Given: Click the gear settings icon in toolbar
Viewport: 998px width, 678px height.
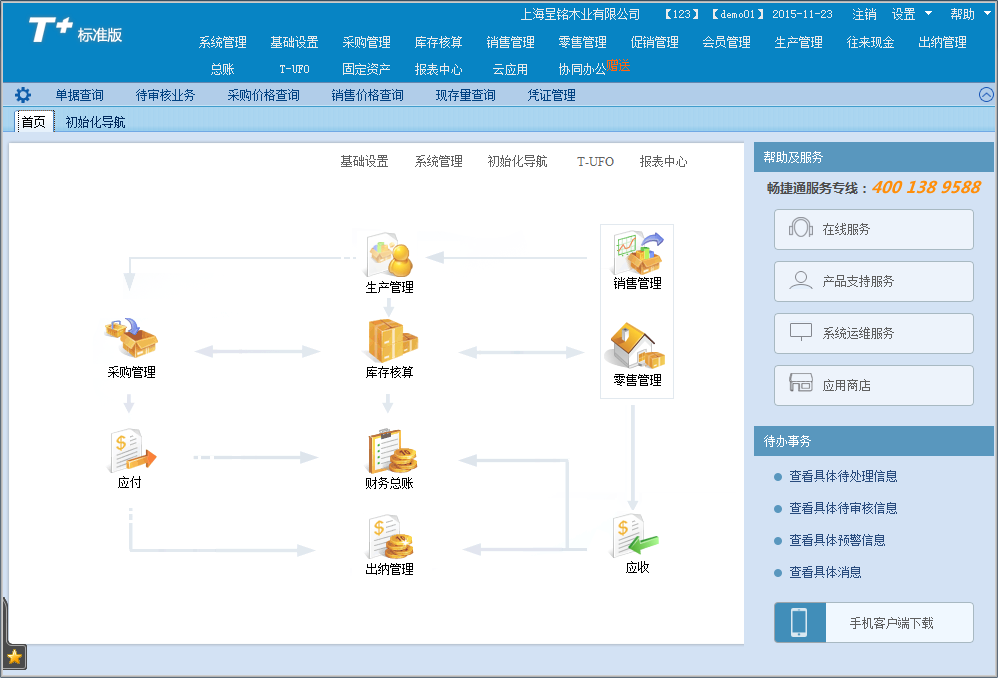Looking at the screenshot, I should (23, 95).
